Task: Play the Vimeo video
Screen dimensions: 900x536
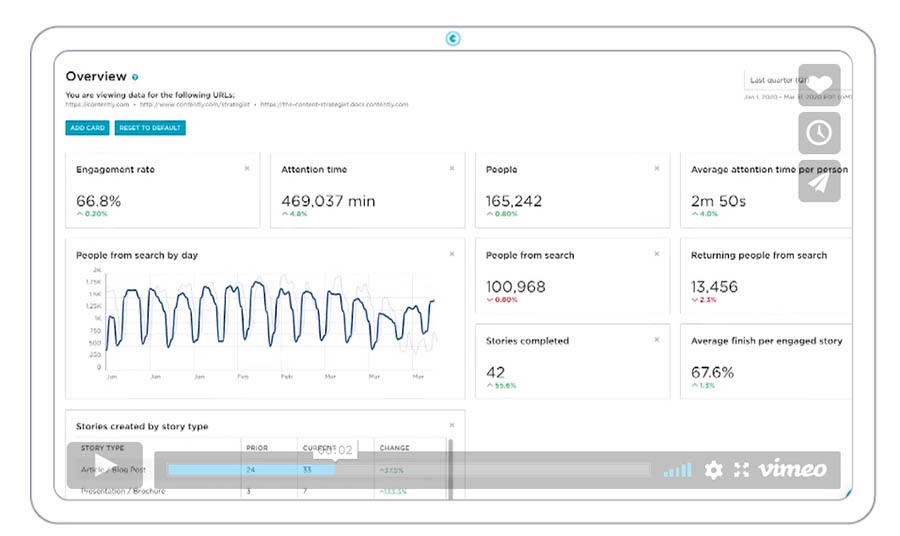Action: coord(104,467)
